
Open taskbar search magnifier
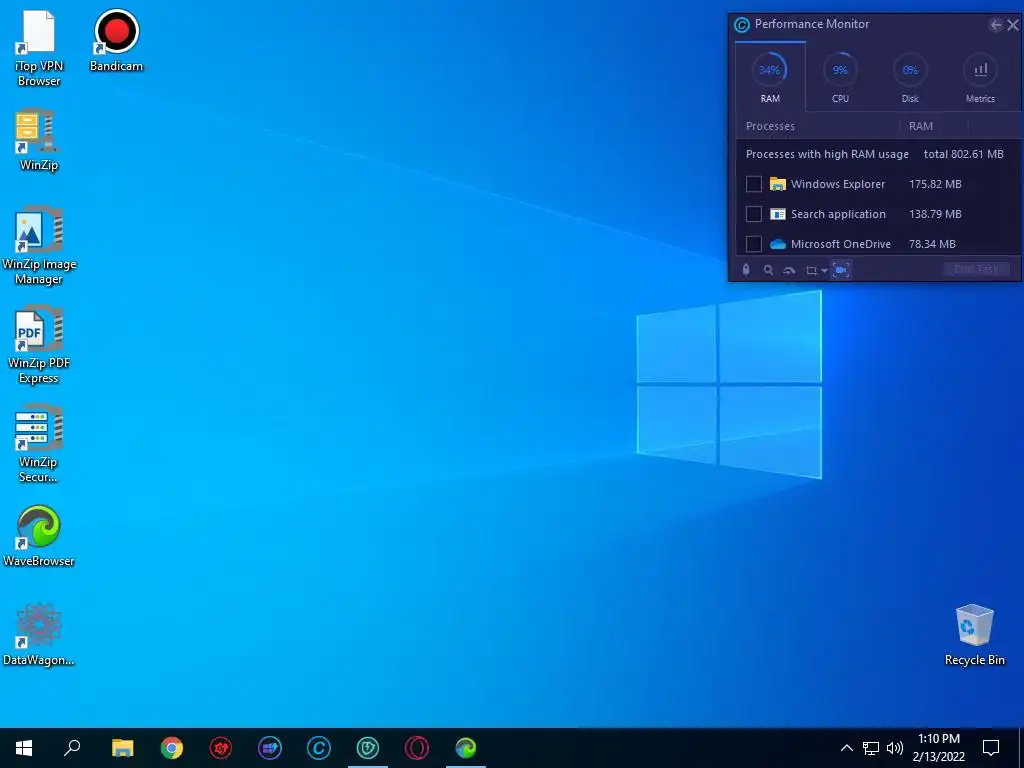point(72,748)
